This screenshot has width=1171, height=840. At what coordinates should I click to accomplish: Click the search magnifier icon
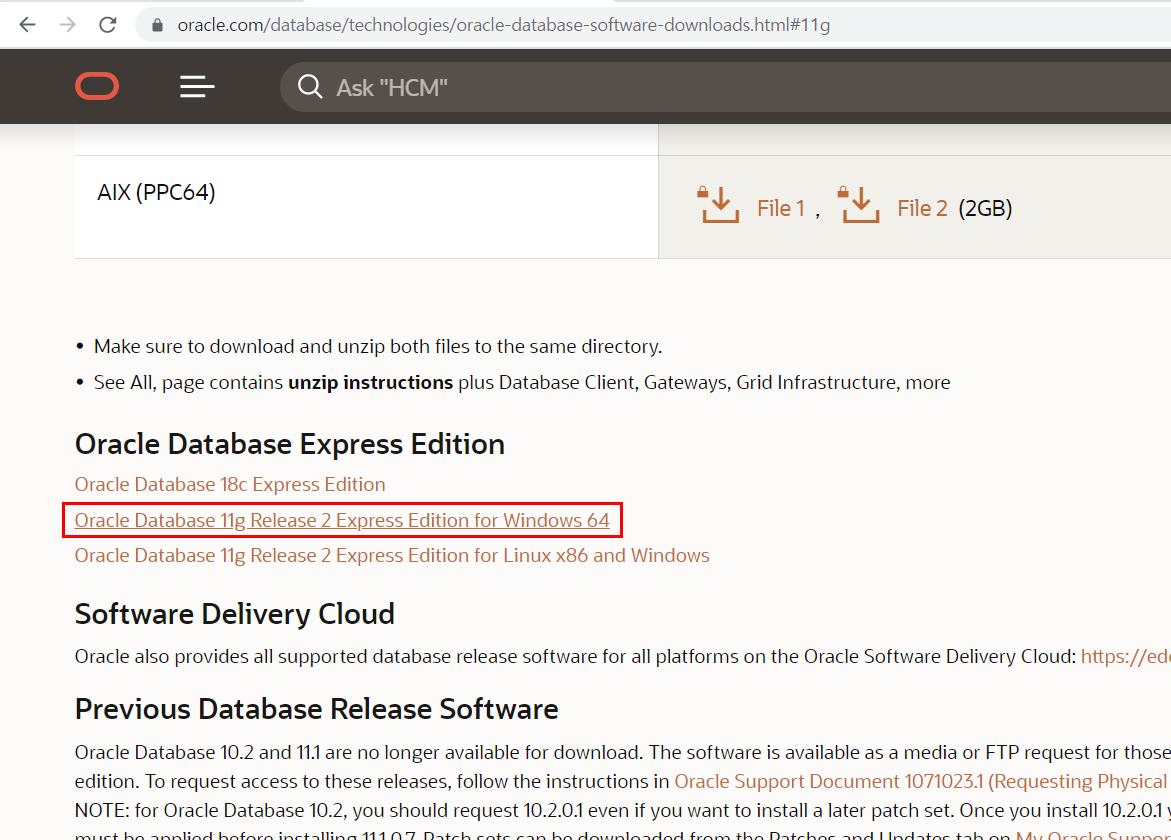tap(310, 87)
